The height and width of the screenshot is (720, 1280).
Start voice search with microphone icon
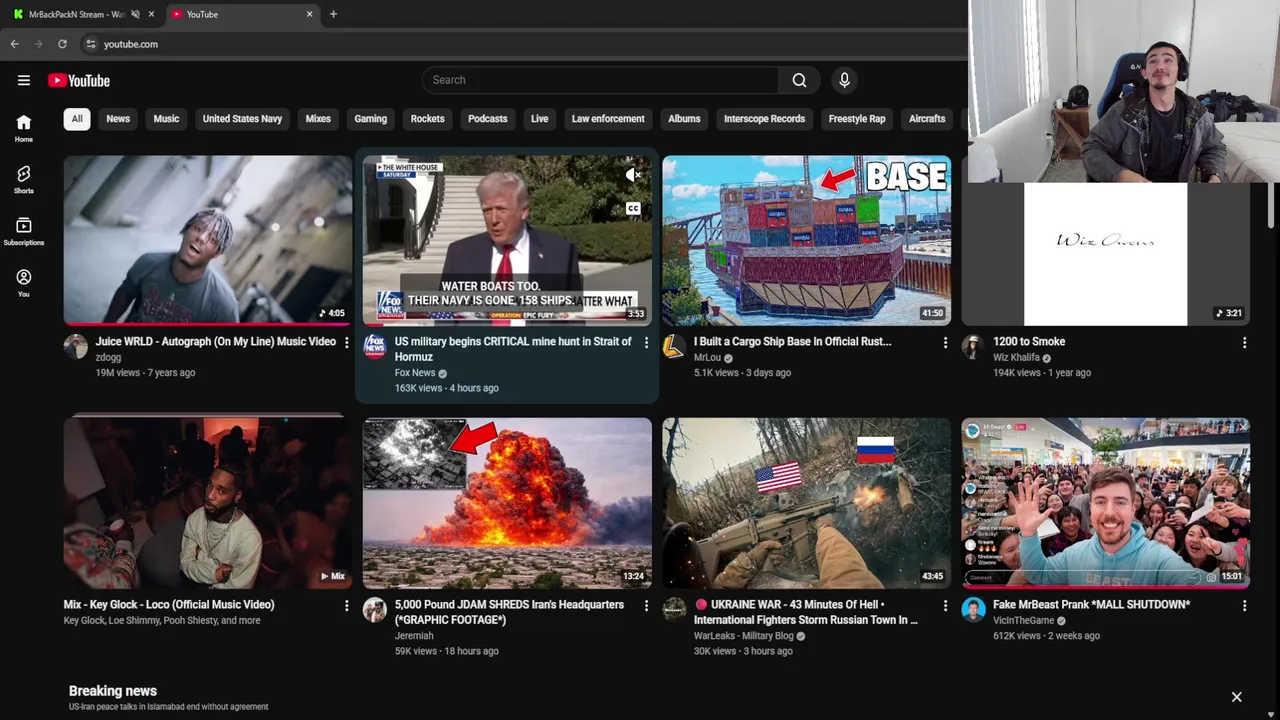[844, 80]
